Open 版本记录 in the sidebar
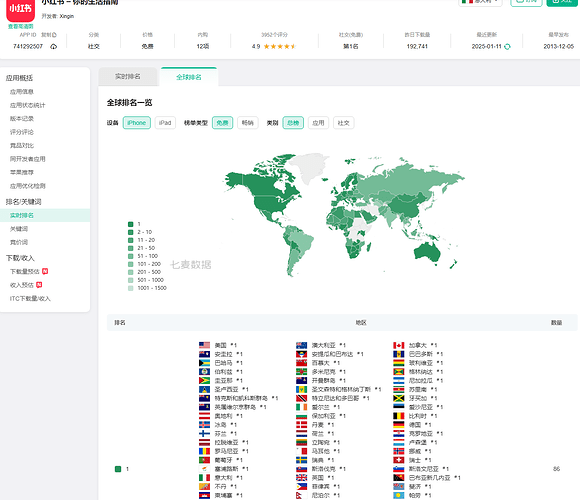Screen dimensions: 580x500 (22, 119)
